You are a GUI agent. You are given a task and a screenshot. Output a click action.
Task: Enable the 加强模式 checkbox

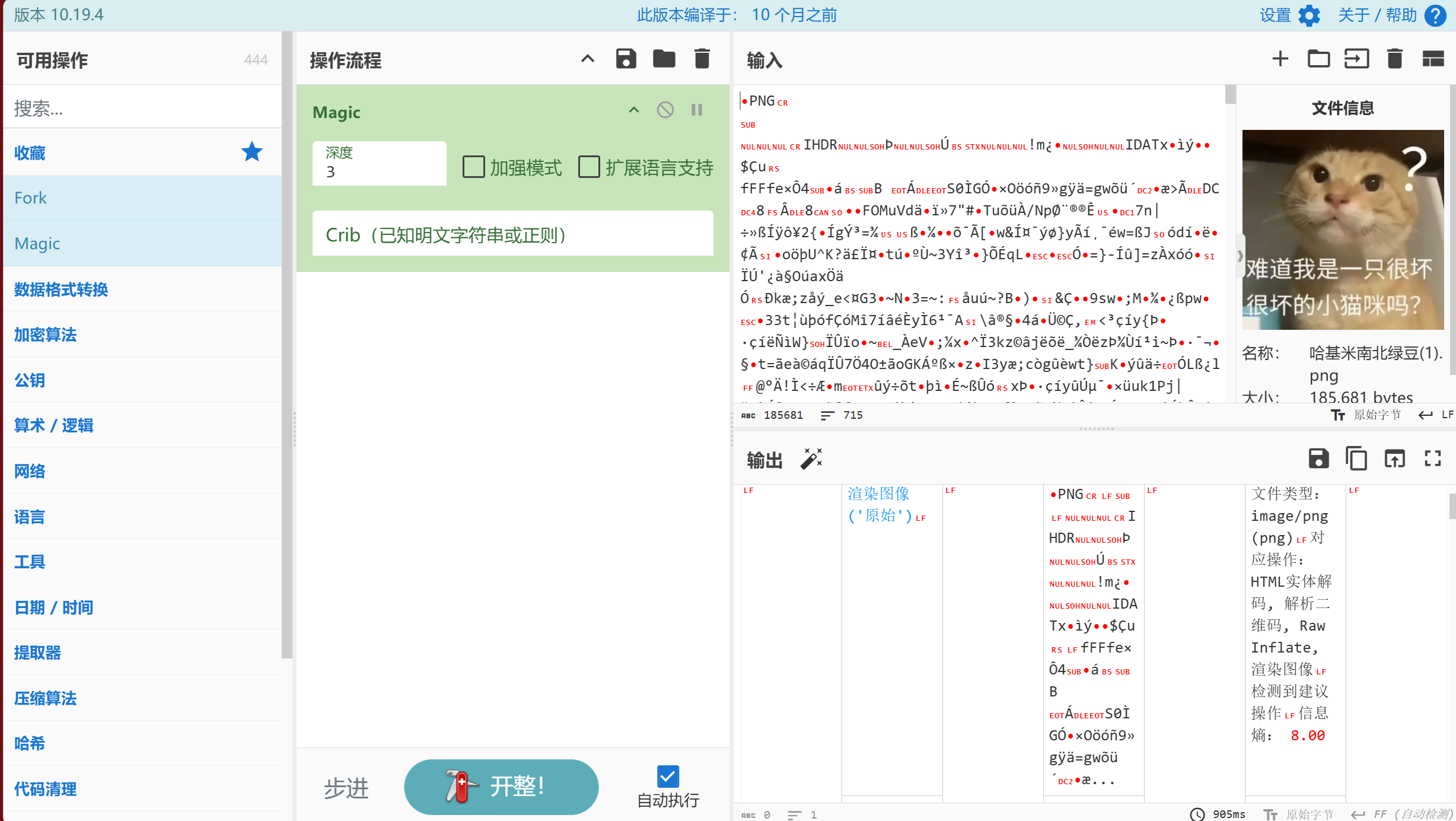[473, 167]
